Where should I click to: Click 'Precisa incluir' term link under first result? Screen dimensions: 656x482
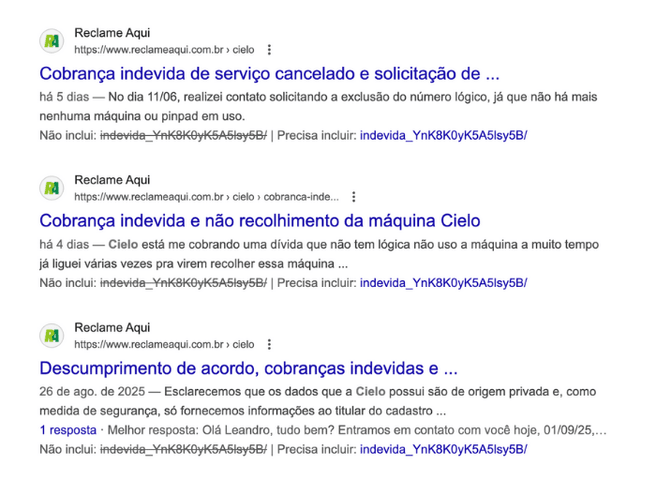pos(443,136)
